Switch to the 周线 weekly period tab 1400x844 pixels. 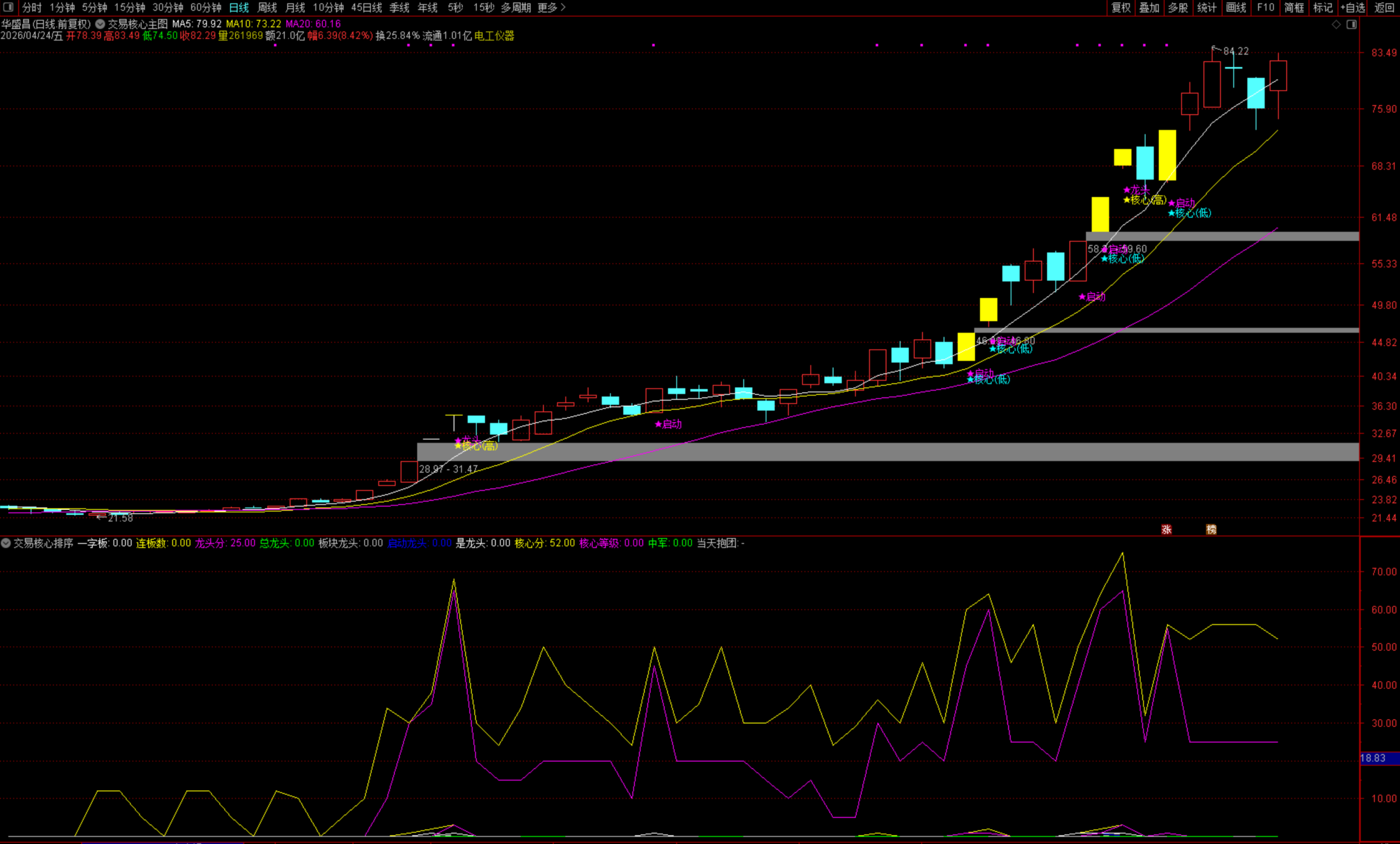point(267,8)
